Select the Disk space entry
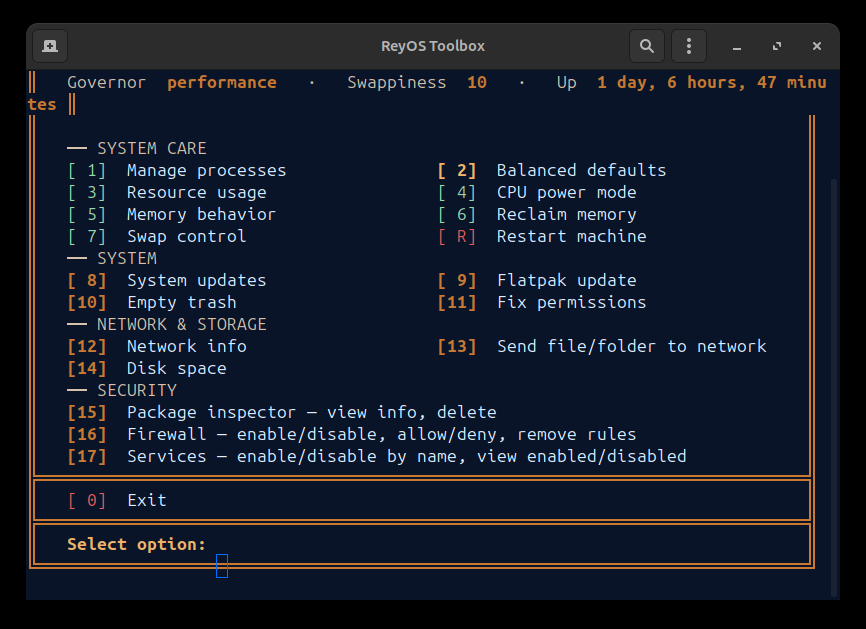866x629 pixels. (x=147, y=368)
